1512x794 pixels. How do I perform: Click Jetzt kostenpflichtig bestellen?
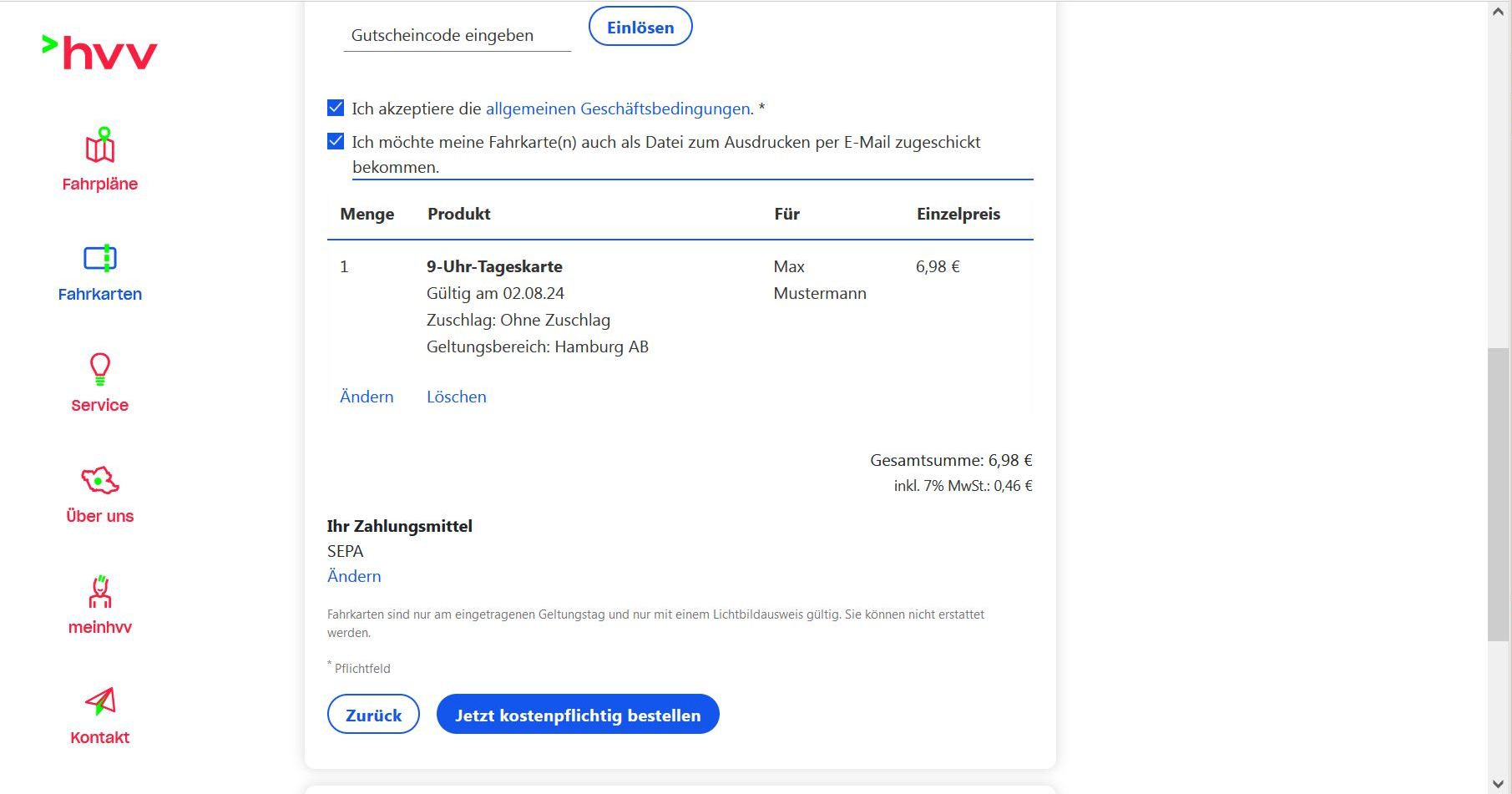click(578, 715)
